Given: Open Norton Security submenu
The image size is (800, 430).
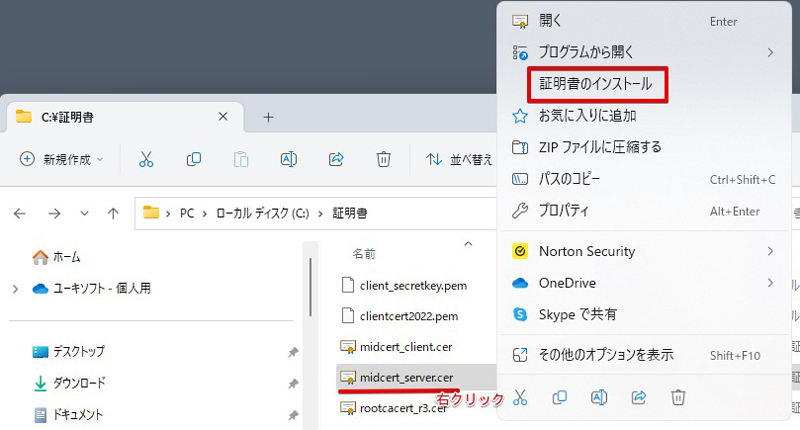Looking at the screenshot, I should [x=587, y=251].
